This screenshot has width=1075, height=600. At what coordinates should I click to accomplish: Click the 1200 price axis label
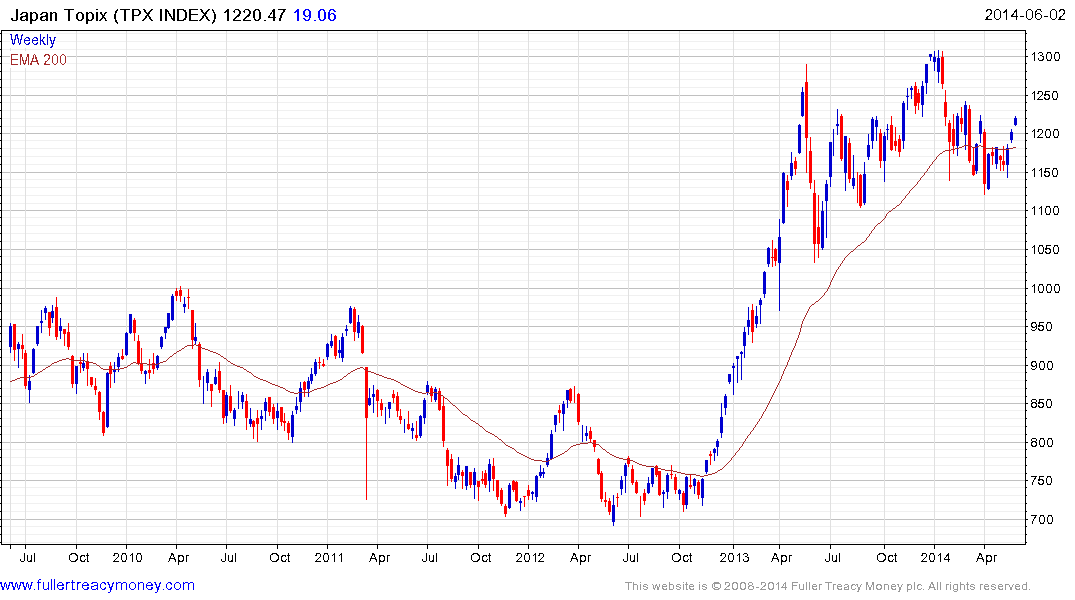click(x=1046, y=134)
